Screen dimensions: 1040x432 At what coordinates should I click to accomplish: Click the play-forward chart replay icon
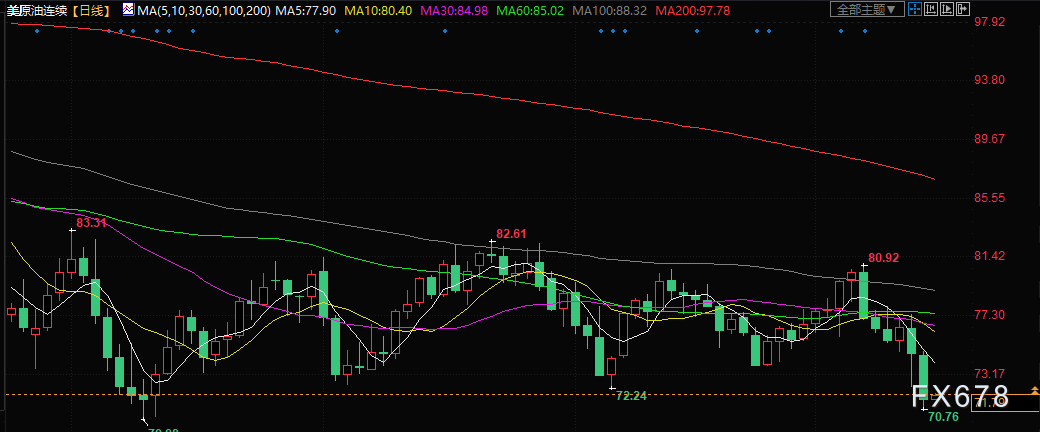point(947,9)
